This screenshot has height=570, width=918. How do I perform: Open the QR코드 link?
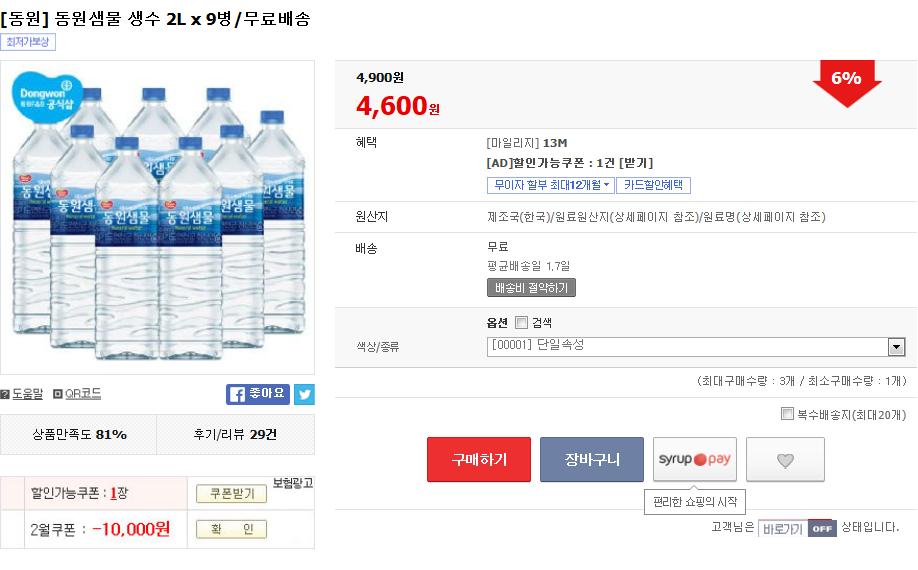(77, 394)
